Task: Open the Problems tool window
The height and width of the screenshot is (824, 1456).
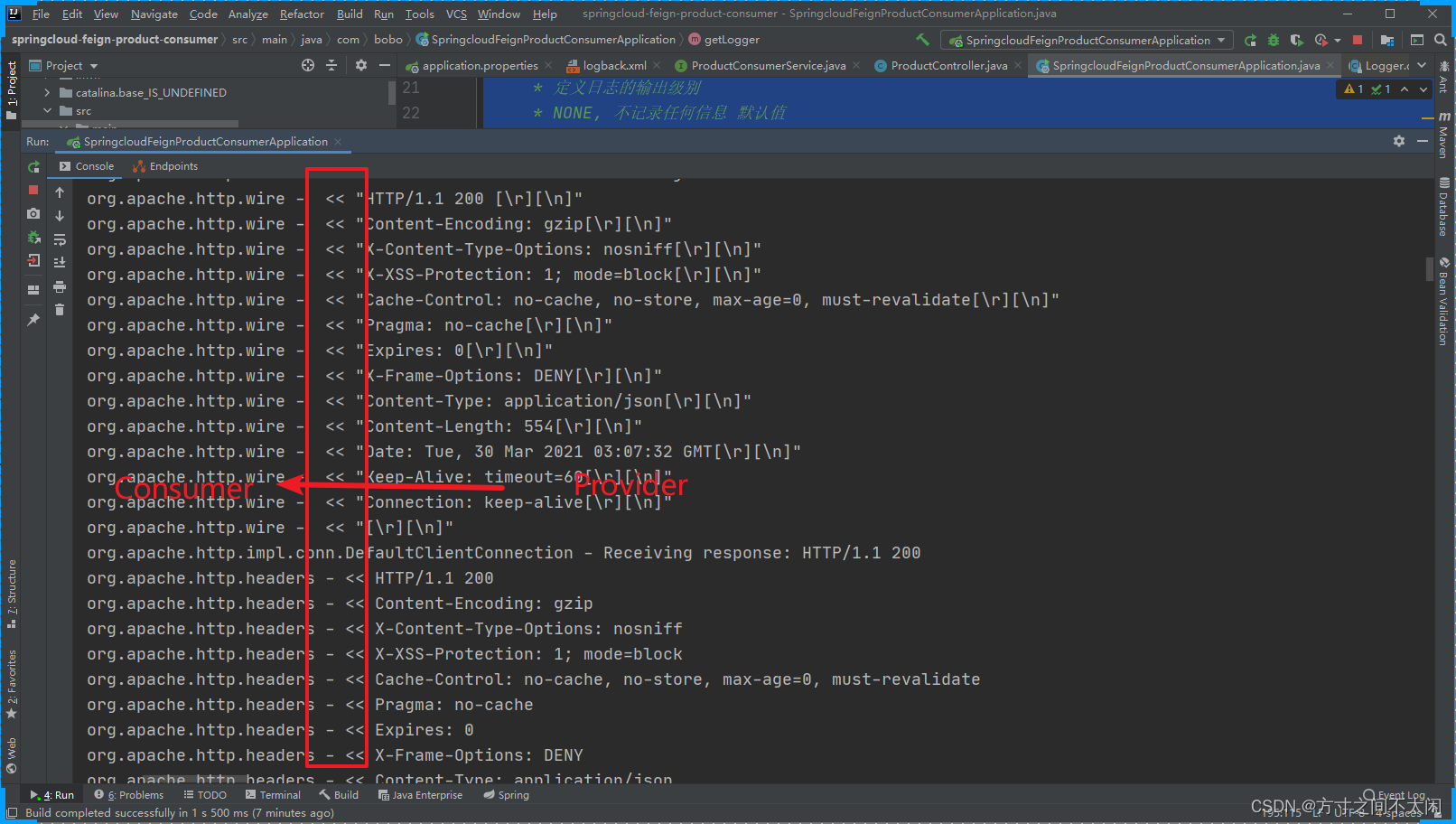Action: coord(129,795)
